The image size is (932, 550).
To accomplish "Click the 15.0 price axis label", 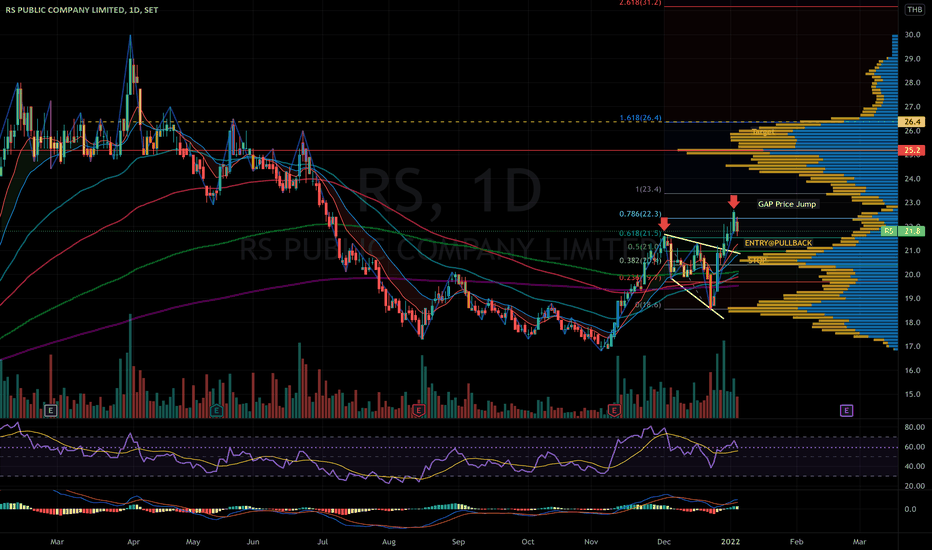I will click(x=912, y=394).
